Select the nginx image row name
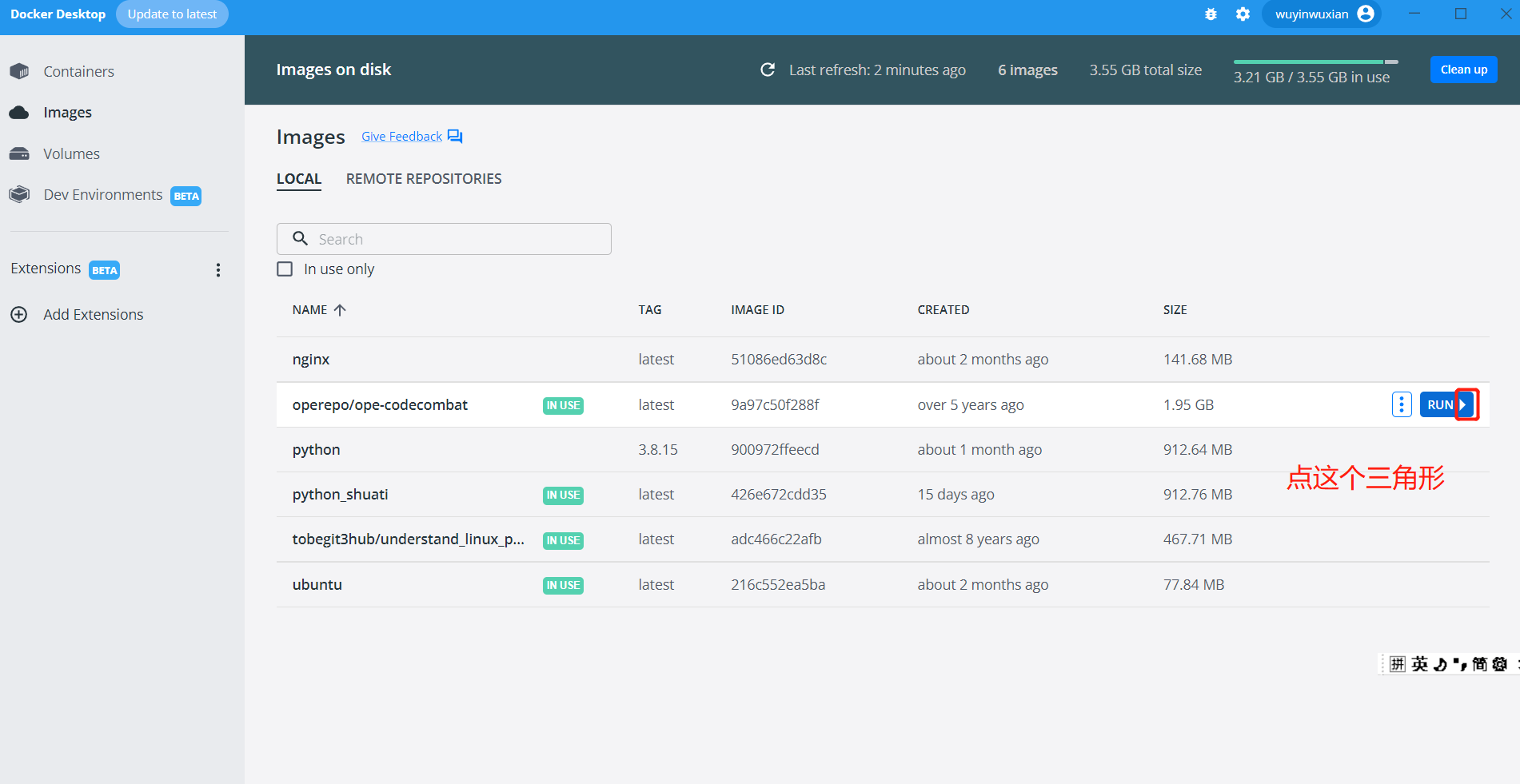This screenshot has height=784, width=1520. 311,360
